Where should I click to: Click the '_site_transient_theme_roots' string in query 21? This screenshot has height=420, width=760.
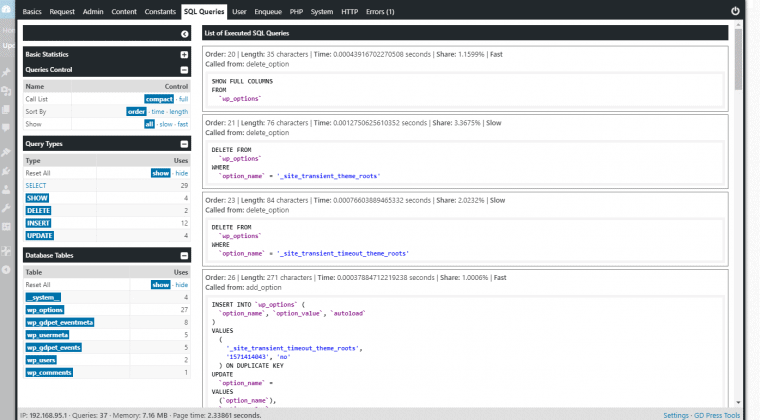329,176
